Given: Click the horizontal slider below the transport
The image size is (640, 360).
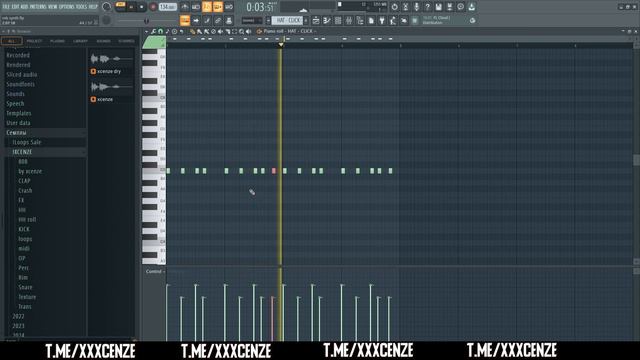Looking at the screenshot, I should click(x=147, y=20).
